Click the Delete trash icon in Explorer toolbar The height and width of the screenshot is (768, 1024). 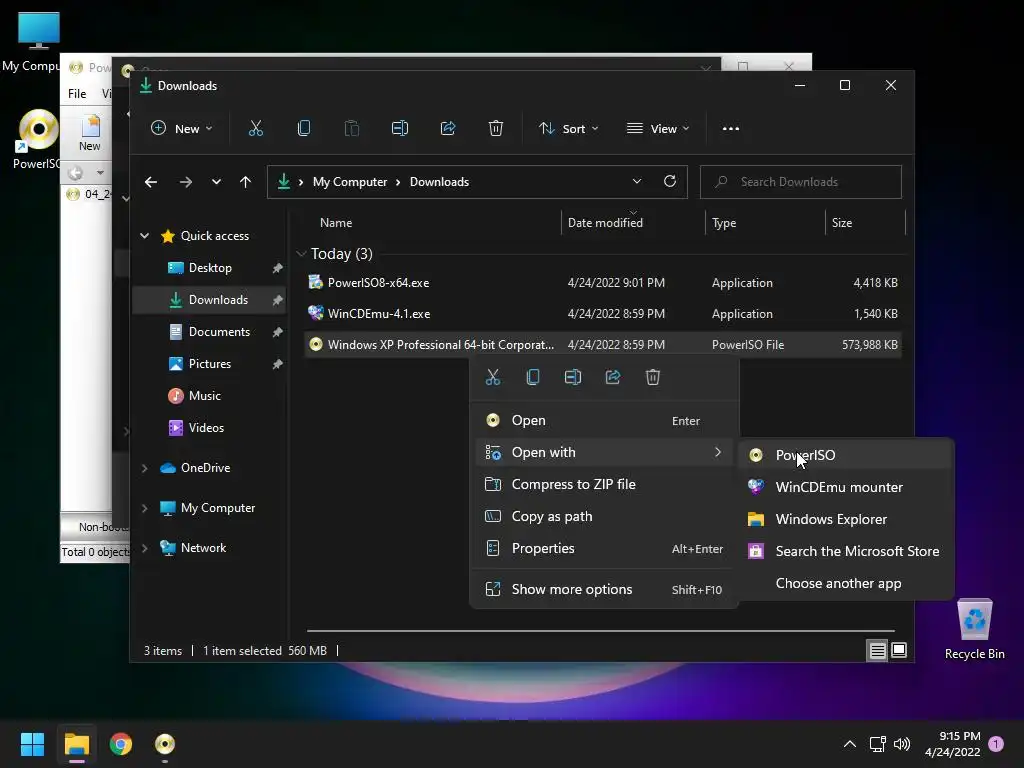coord(496,129)
